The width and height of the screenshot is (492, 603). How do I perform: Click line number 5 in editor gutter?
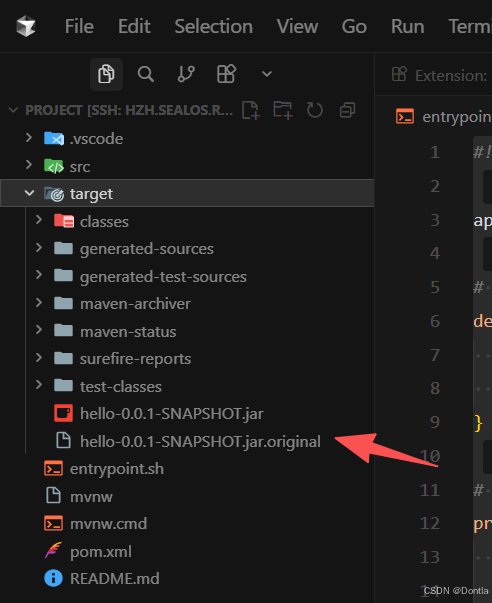pos(435,287)
